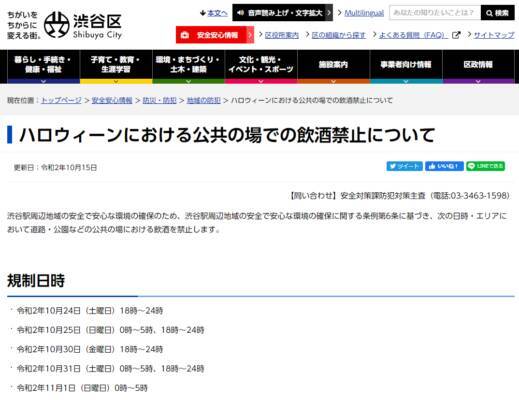The width and height of the screenshot is (519, 400).
Task: Open the 文化・観光・イベント・スポーツ menu
Action: click(261, 66)
